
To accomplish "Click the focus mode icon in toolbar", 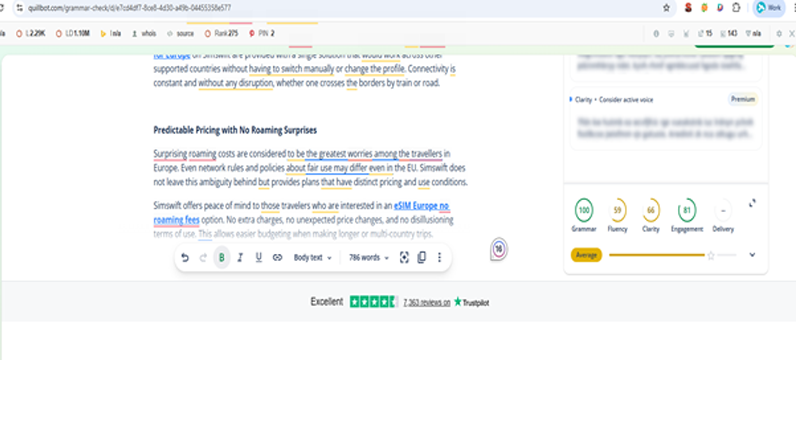I will click(404, 258).
